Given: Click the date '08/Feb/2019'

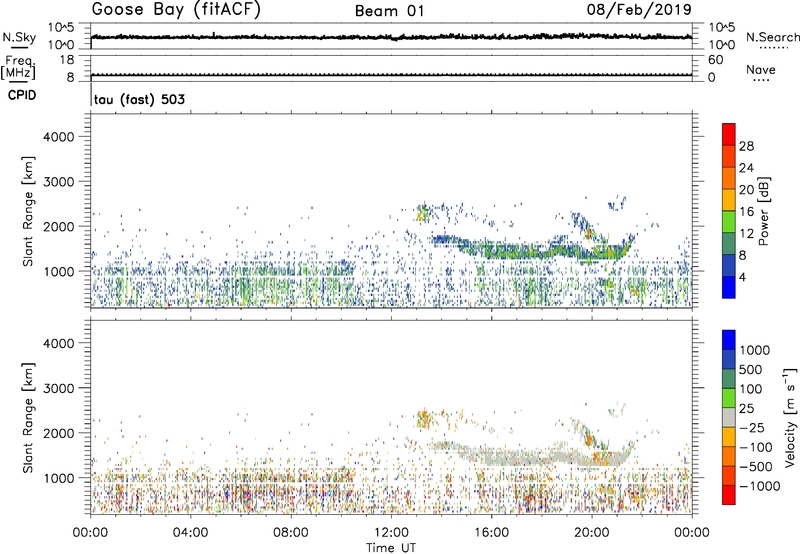Looking at the screenshot, I should [639, 9].
